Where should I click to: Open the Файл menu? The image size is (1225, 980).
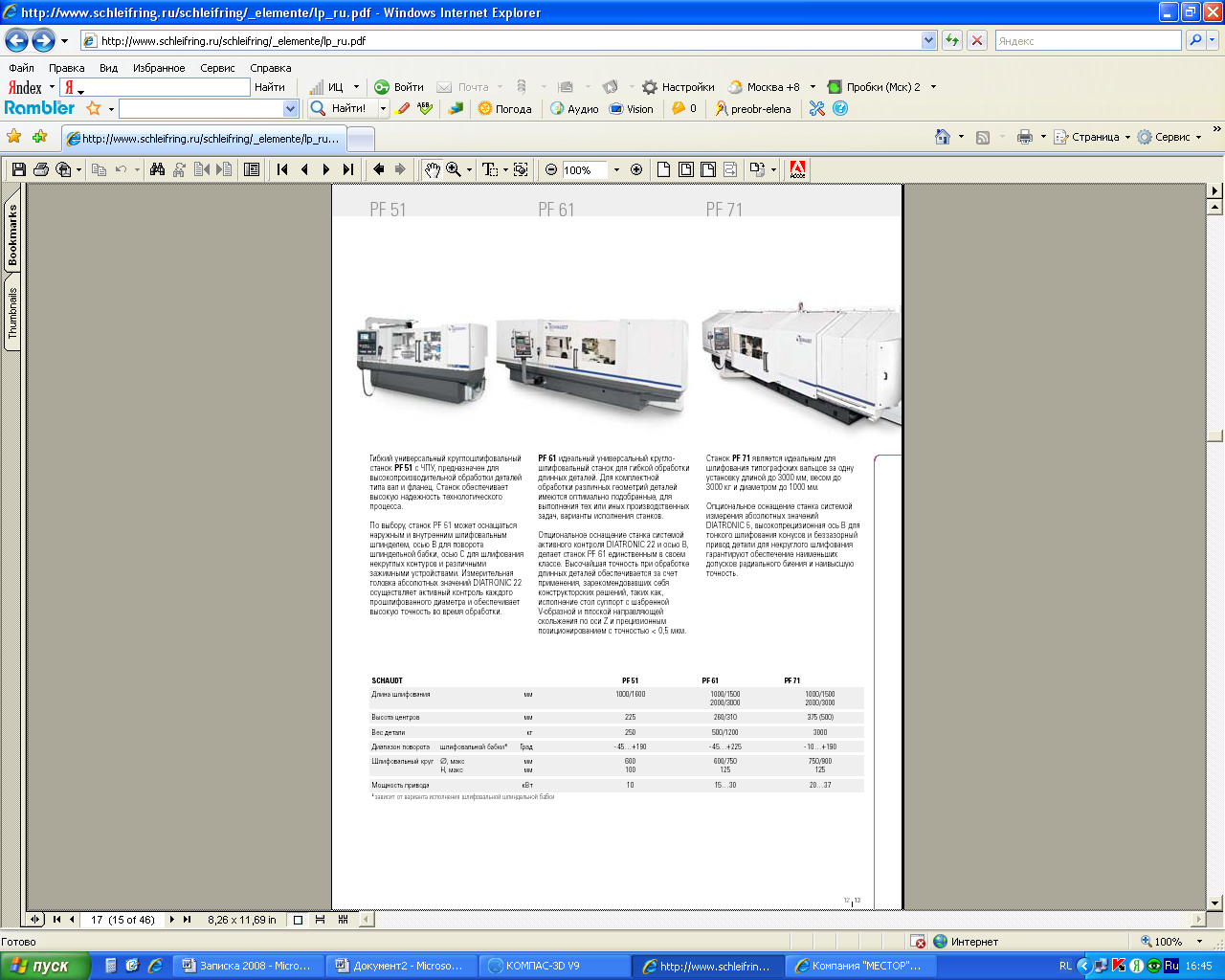[x=21, y=68]
